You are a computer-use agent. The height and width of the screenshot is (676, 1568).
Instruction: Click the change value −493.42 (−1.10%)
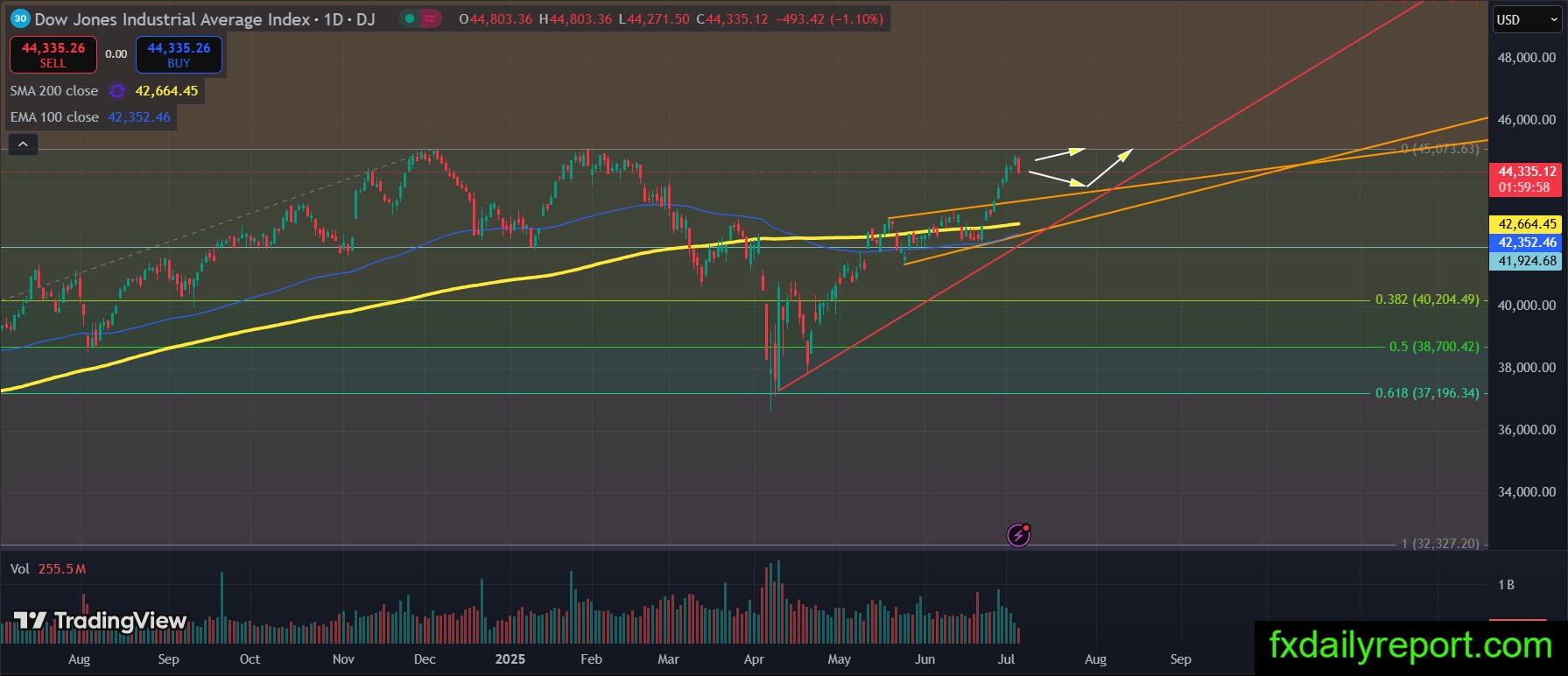tap(829, 18)
